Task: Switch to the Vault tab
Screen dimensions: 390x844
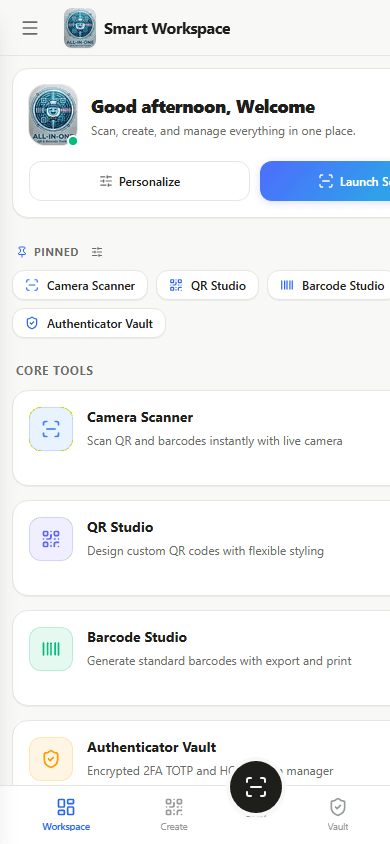Action: (338, 815)
